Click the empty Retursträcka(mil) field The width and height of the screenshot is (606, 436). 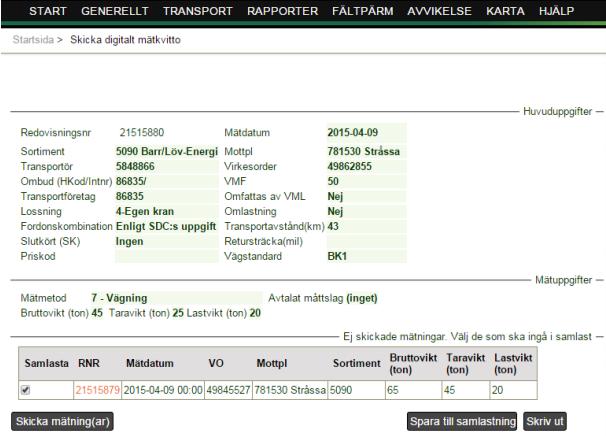(x=366, y=242)
